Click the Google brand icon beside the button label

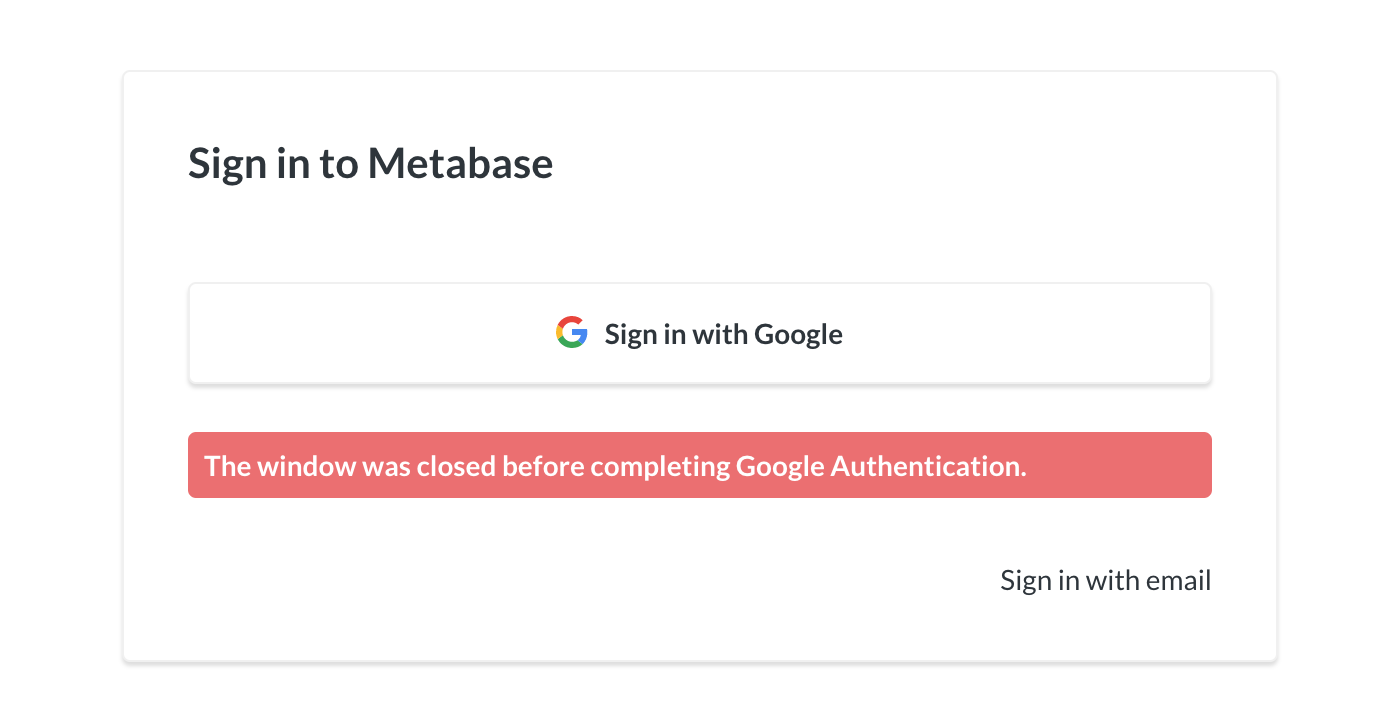(571, 332)
